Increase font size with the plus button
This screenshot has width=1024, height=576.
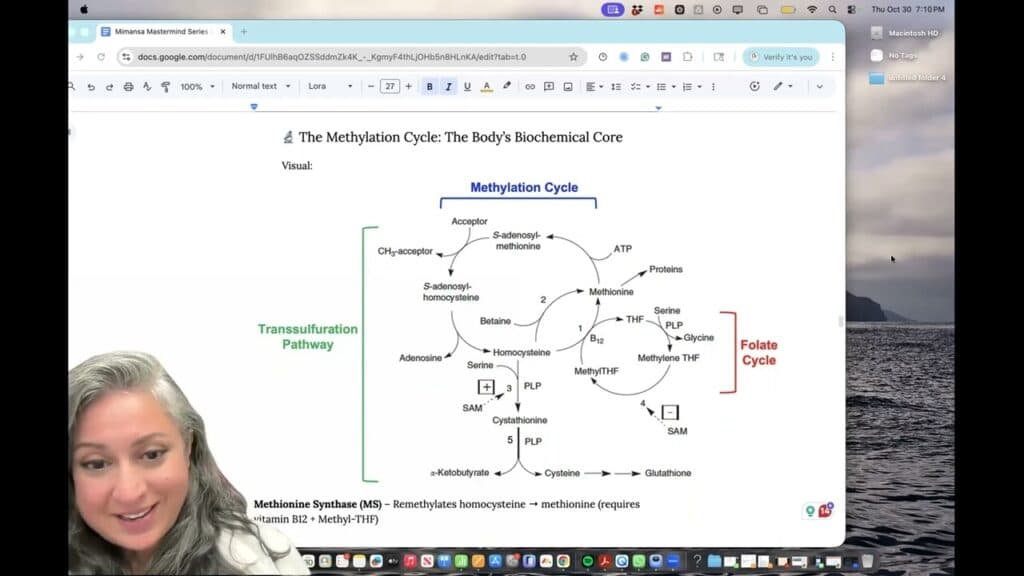[x=408, y=87]
